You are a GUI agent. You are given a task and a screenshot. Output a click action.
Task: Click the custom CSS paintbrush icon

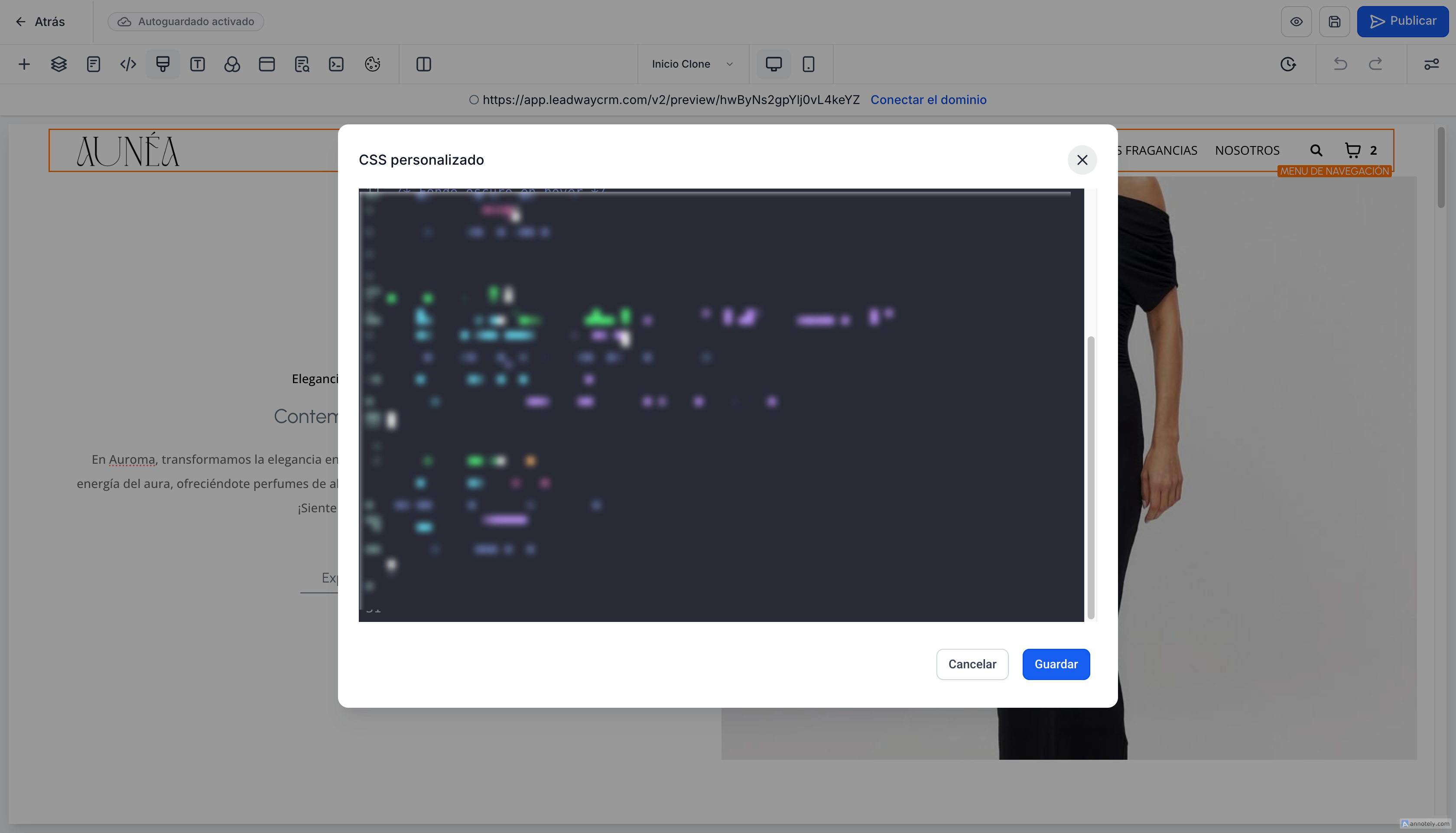[163, 64]
